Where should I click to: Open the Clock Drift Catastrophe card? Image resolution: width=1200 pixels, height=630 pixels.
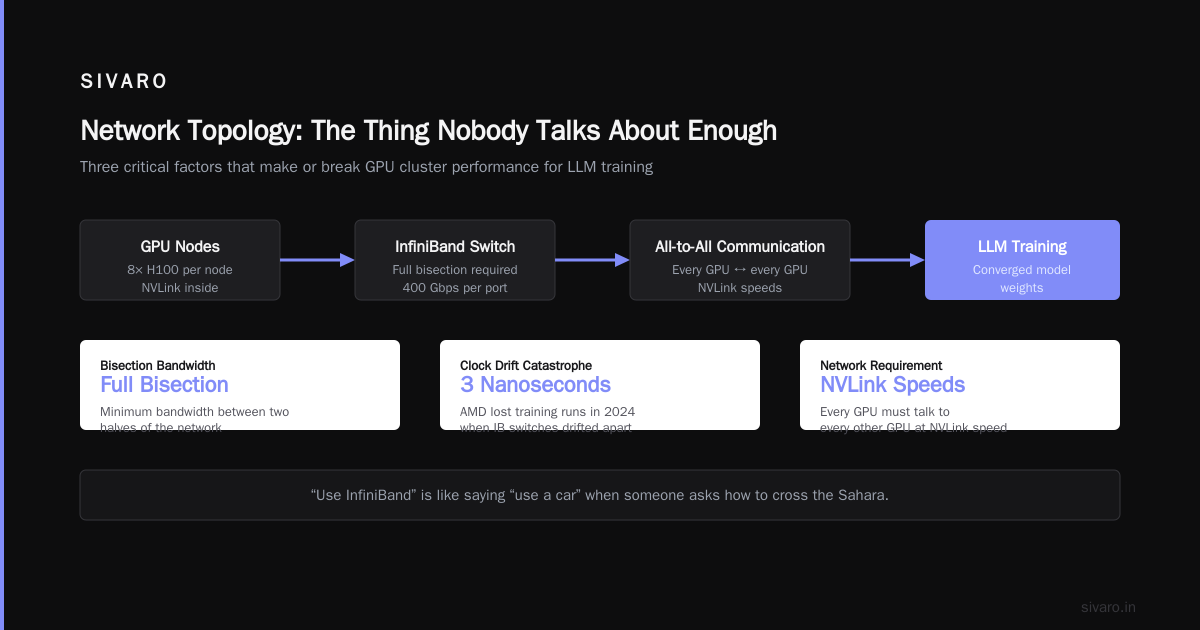tap(600, 385)
